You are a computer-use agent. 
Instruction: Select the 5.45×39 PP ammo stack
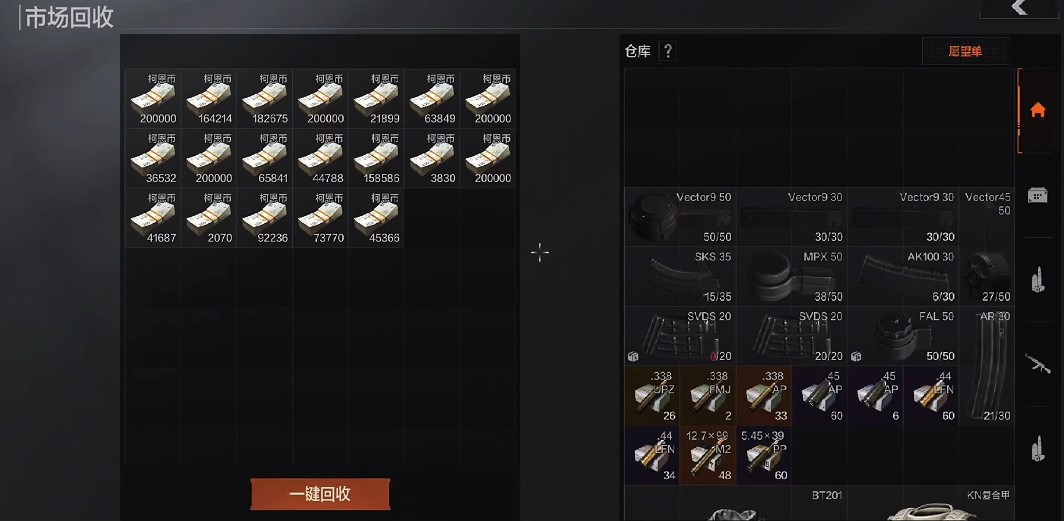(x=764, y=455)
